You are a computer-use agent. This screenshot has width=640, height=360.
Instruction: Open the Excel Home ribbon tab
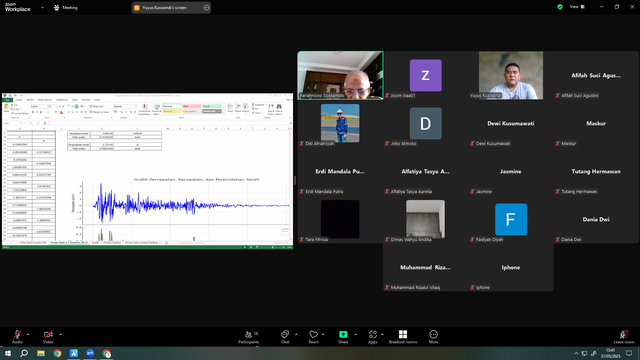[19, 100]
